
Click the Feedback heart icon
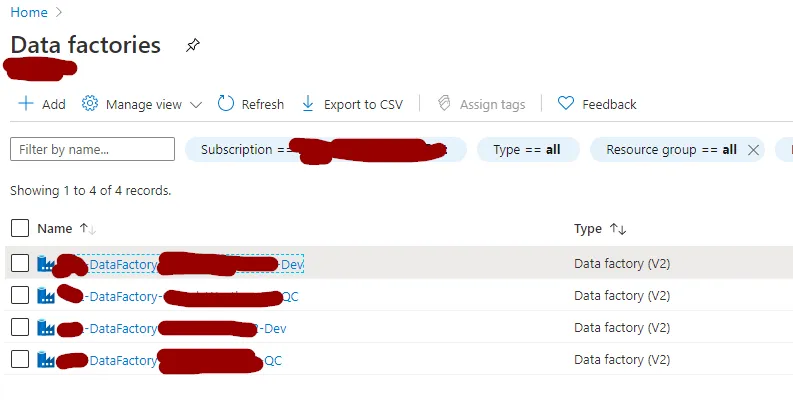pyautogui.click(x=566, y=104)
